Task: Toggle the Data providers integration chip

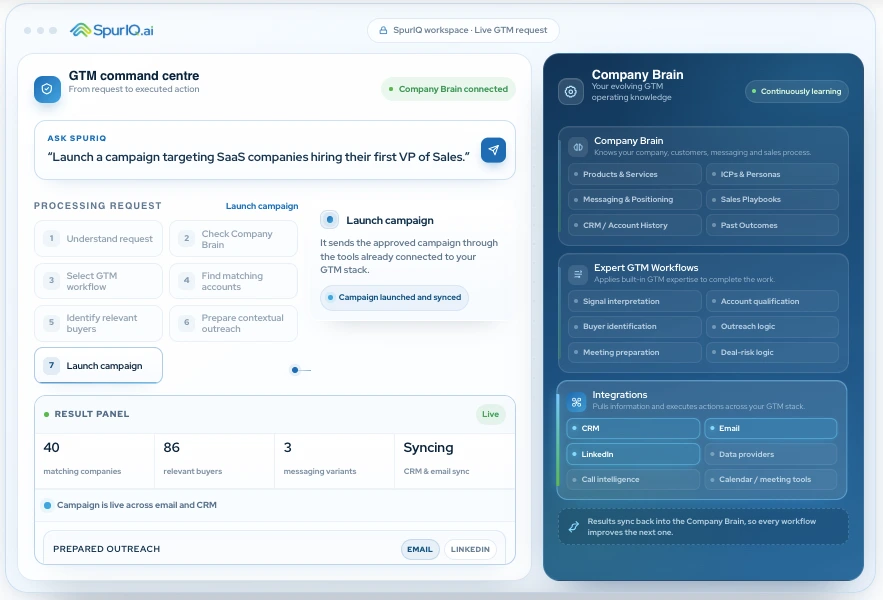Action: coord(770,454)
